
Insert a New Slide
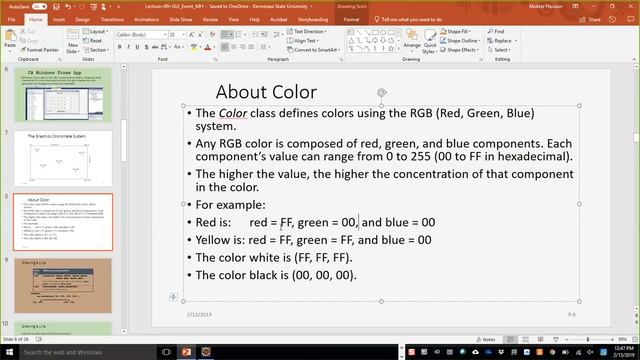[x=73, y=42]
